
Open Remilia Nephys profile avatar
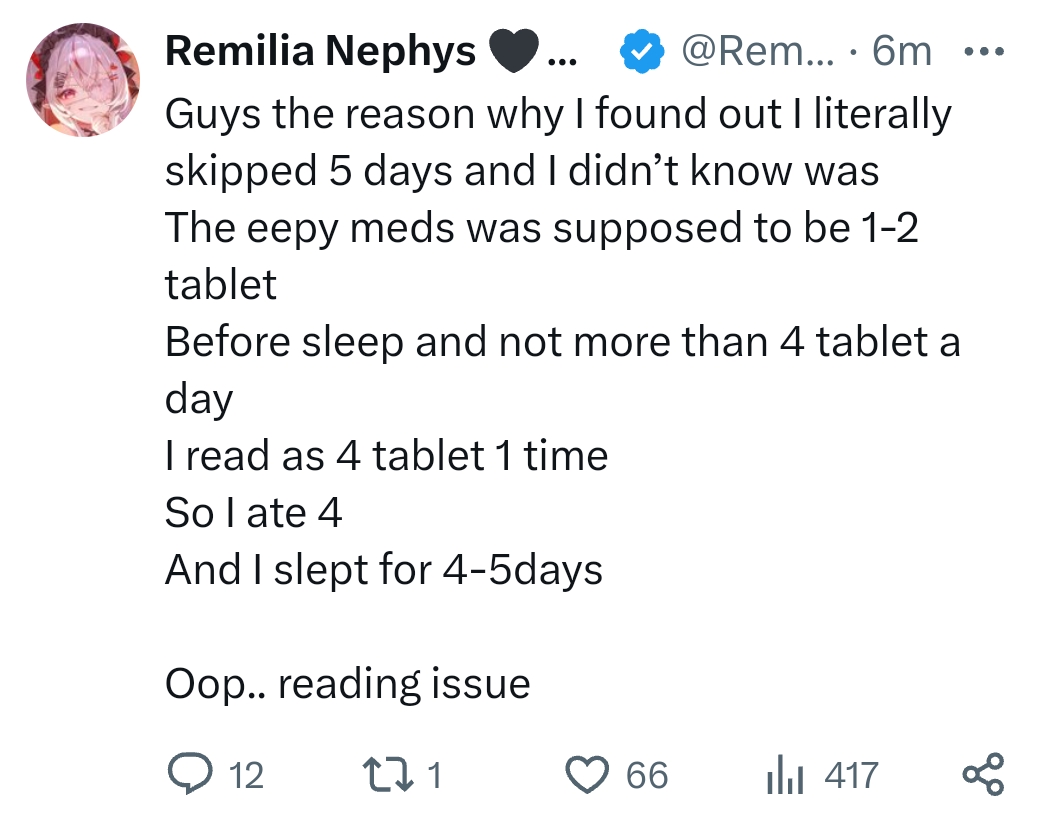[83, 80]
